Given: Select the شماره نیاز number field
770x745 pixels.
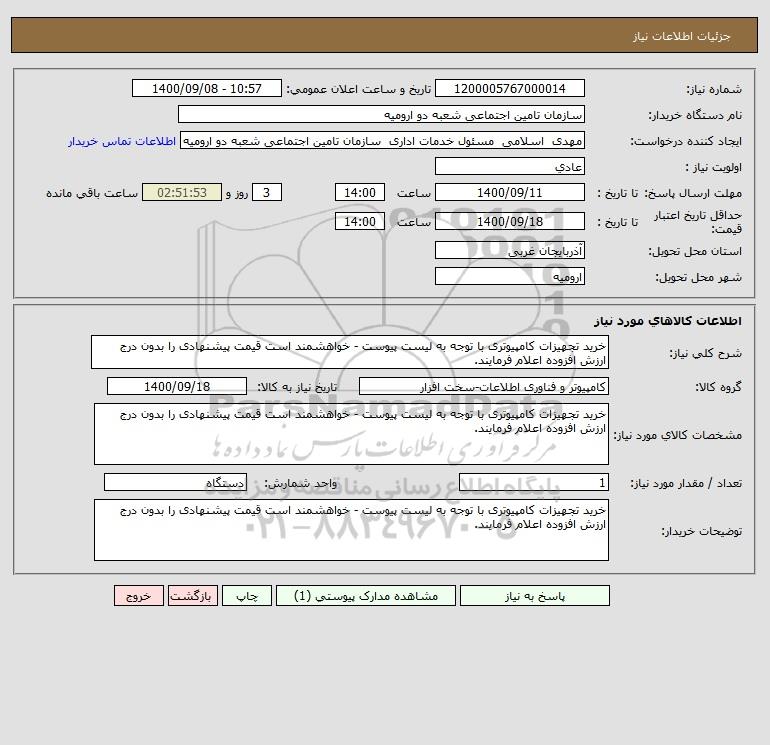Looking at the screenshot, I should 510,88.
